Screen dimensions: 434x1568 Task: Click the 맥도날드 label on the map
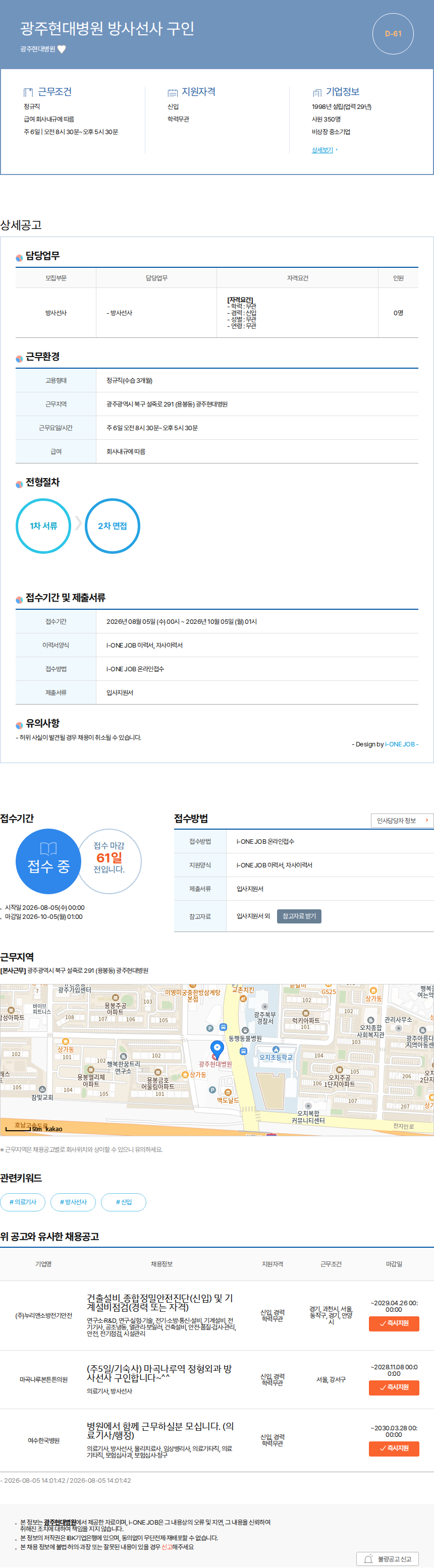pos(228,1100)
